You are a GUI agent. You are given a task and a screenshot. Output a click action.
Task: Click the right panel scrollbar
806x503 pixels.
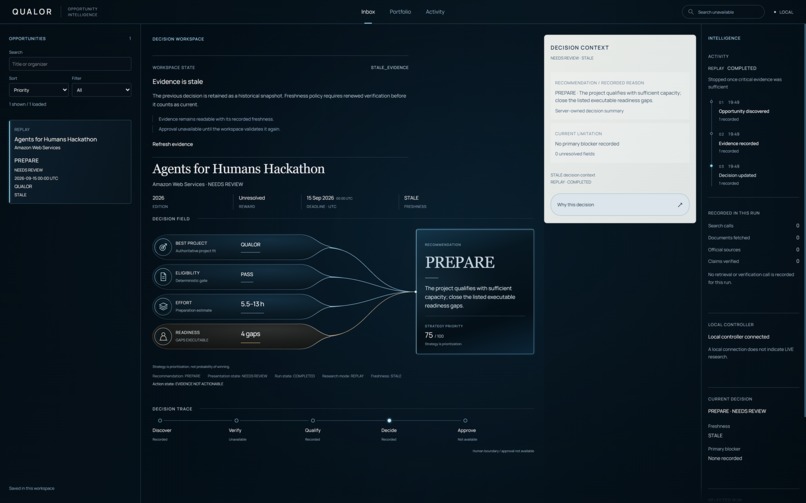(804, 221)
